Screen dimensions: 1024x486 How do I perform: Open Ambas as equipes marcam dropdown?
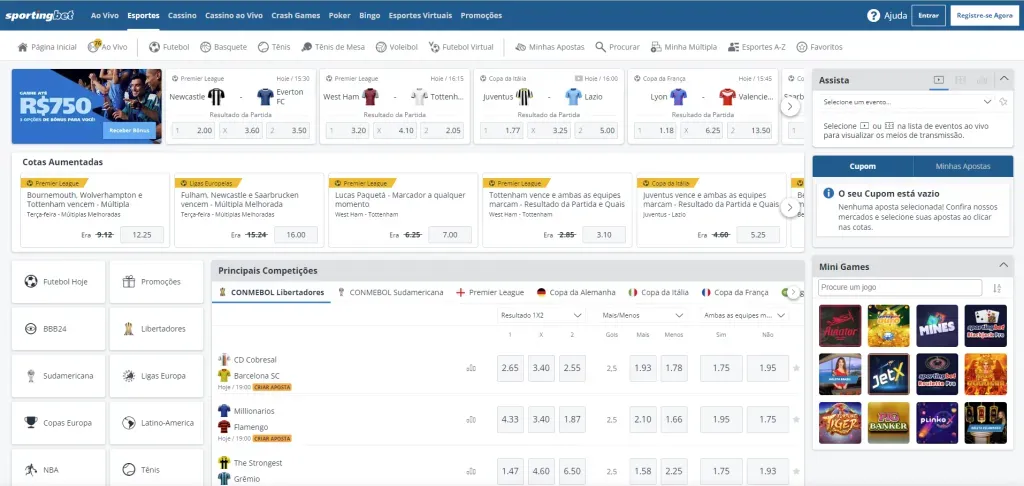(744, 316)
